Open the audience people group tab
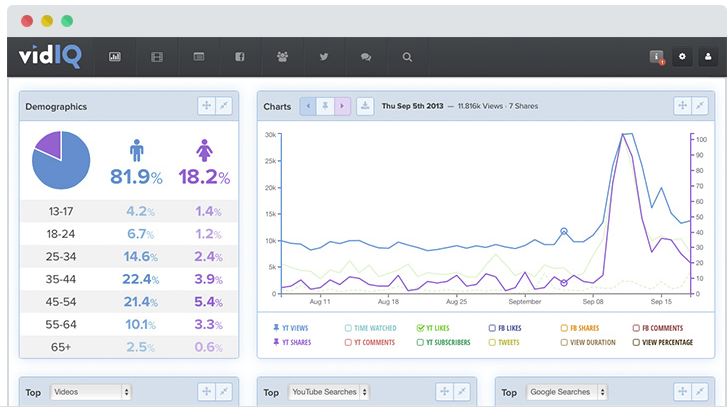727x412 pixels. click(x=282, y=58)
